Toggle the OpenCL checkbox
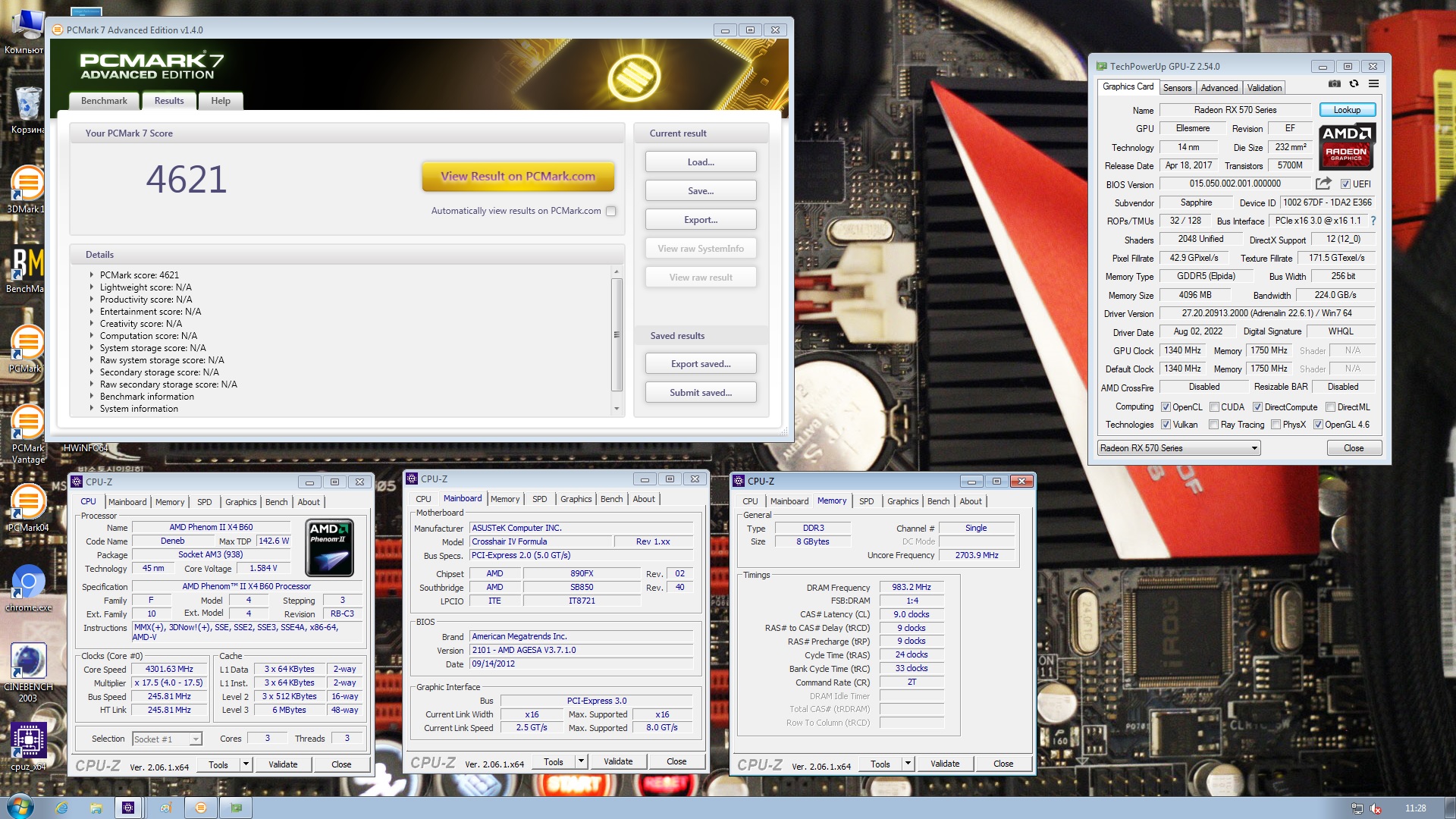 [x=1166, y=407]
